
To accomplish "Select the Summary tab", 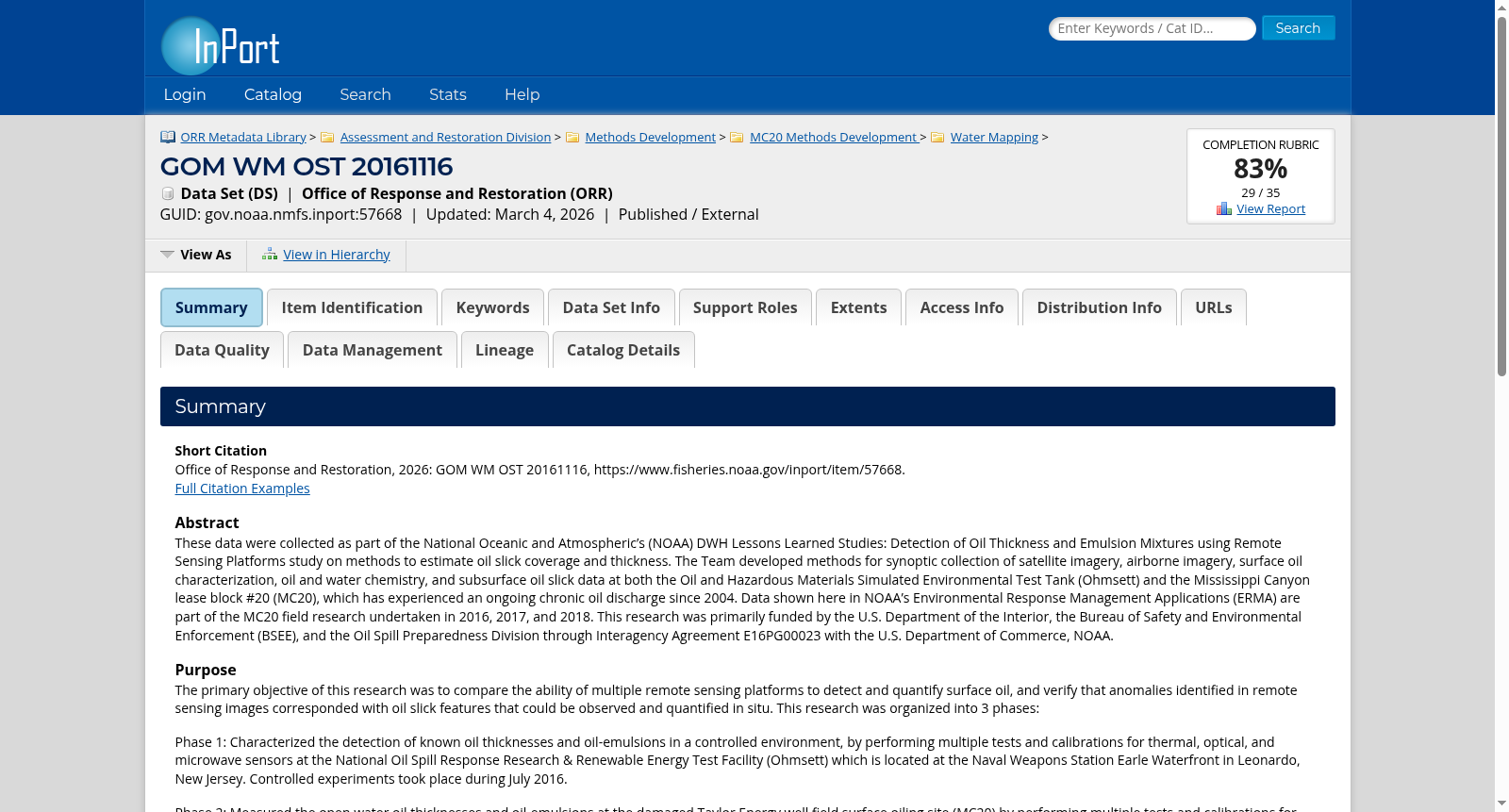I will point(211,307).
